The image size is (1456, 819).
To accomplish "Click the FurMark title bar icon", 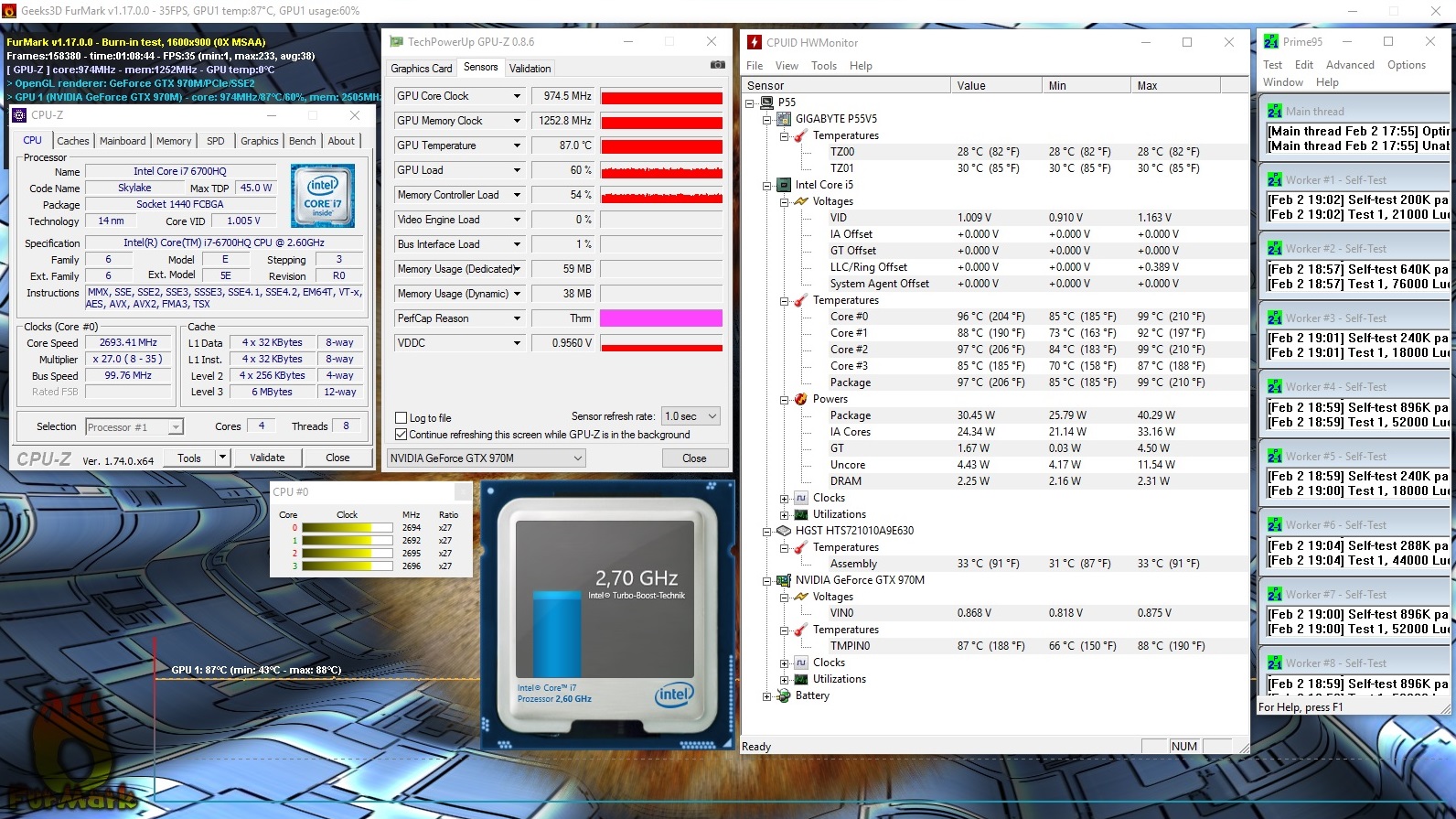I will tap(9, 11).
